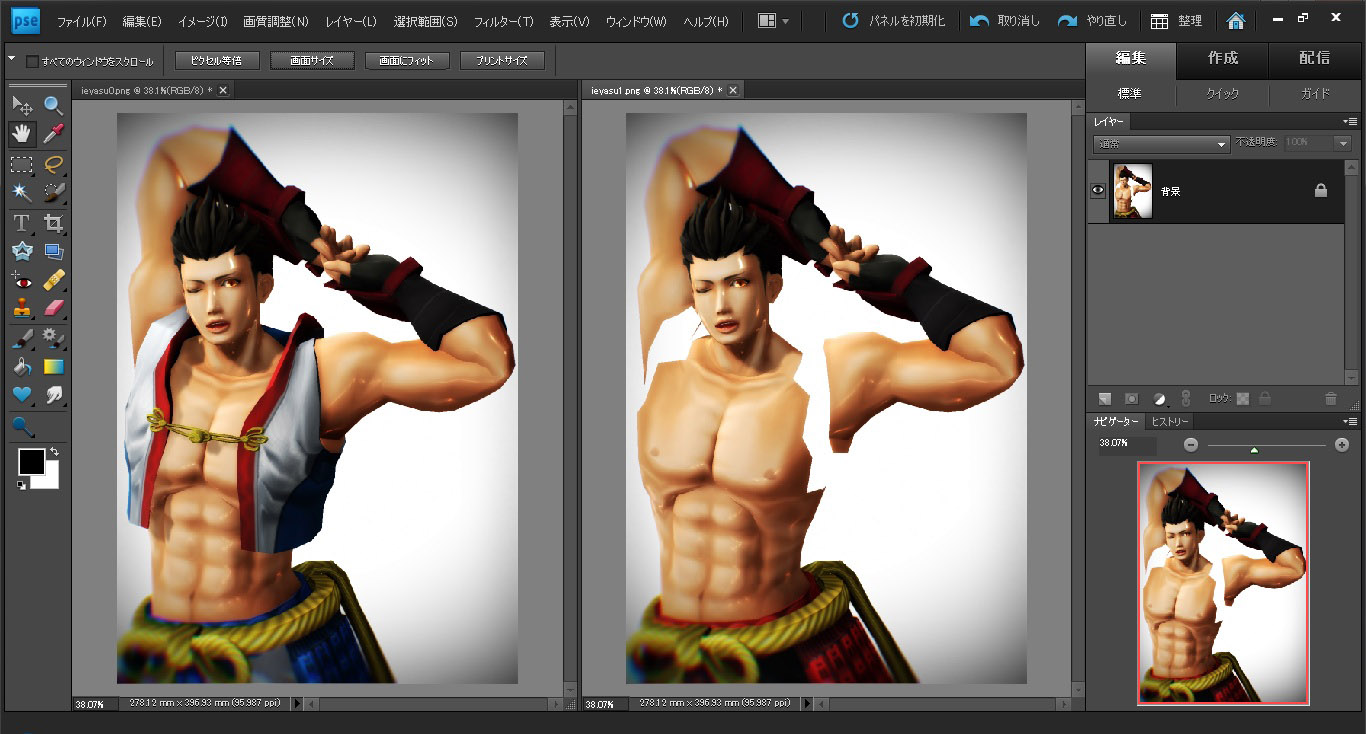This screenshot has height=734, width=1366.
Task: Select the Dodge tool above color swatches
Action: [x=22, y=428]
